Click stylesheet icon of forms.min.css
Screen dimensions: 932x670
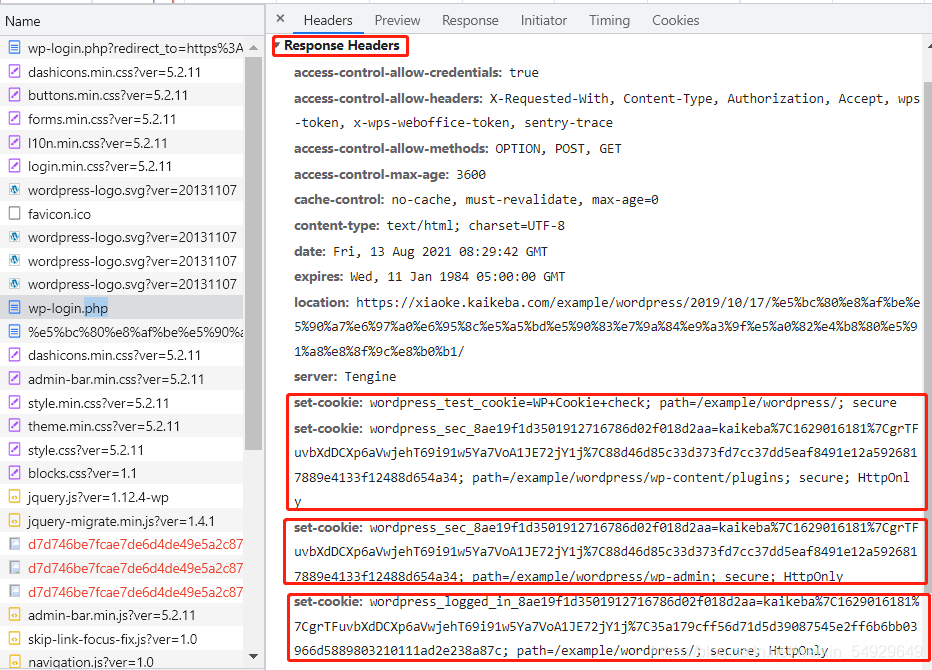(x=14, y=118)
